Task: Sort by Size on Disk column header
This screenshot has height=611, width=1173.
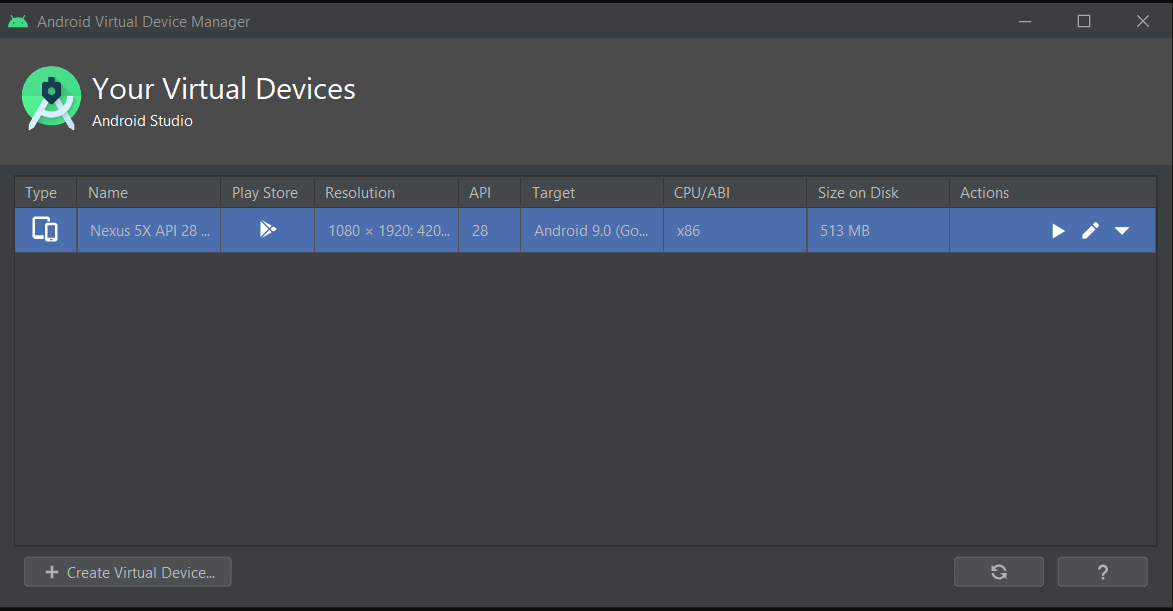Action: [878, 193]
